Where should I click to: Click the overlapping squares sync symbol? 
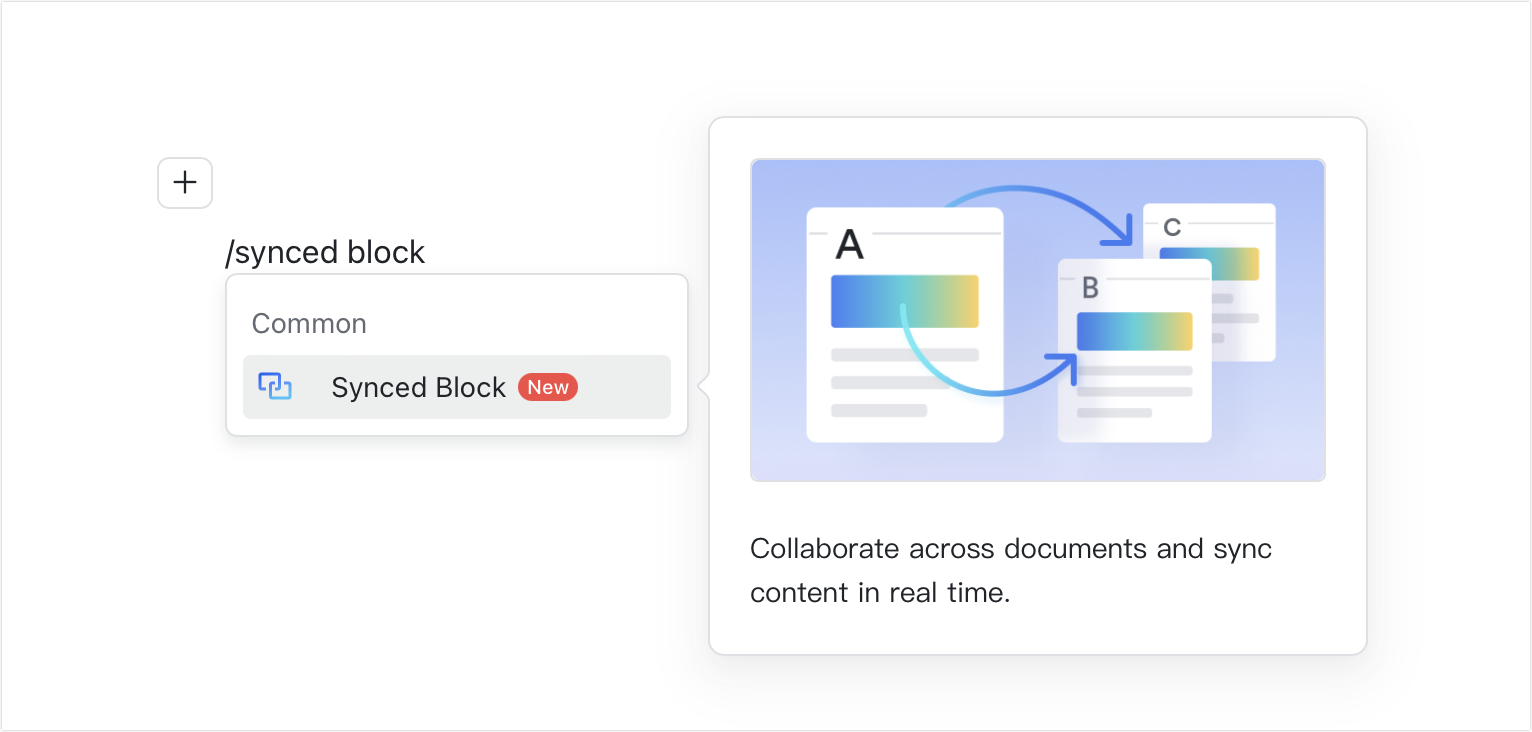pos(275,386)
